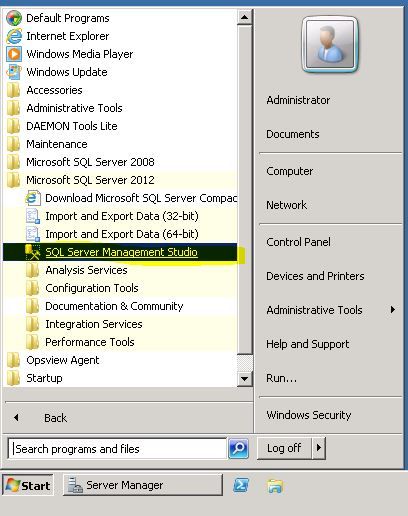Open Documents from the right pane
Screen dimensions: 408x516
[293, 134]
